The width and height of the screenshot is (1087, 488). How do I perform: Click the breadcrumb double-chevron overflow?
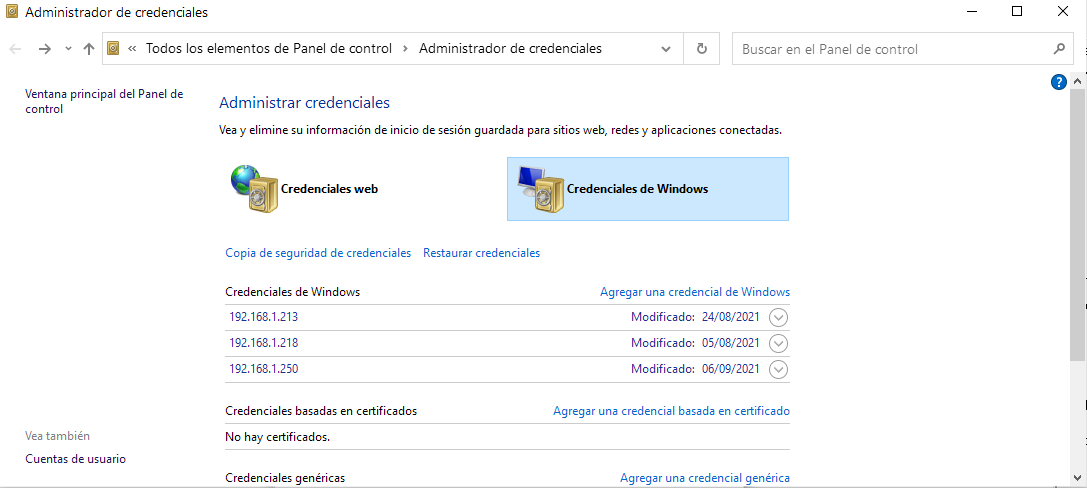132,49
